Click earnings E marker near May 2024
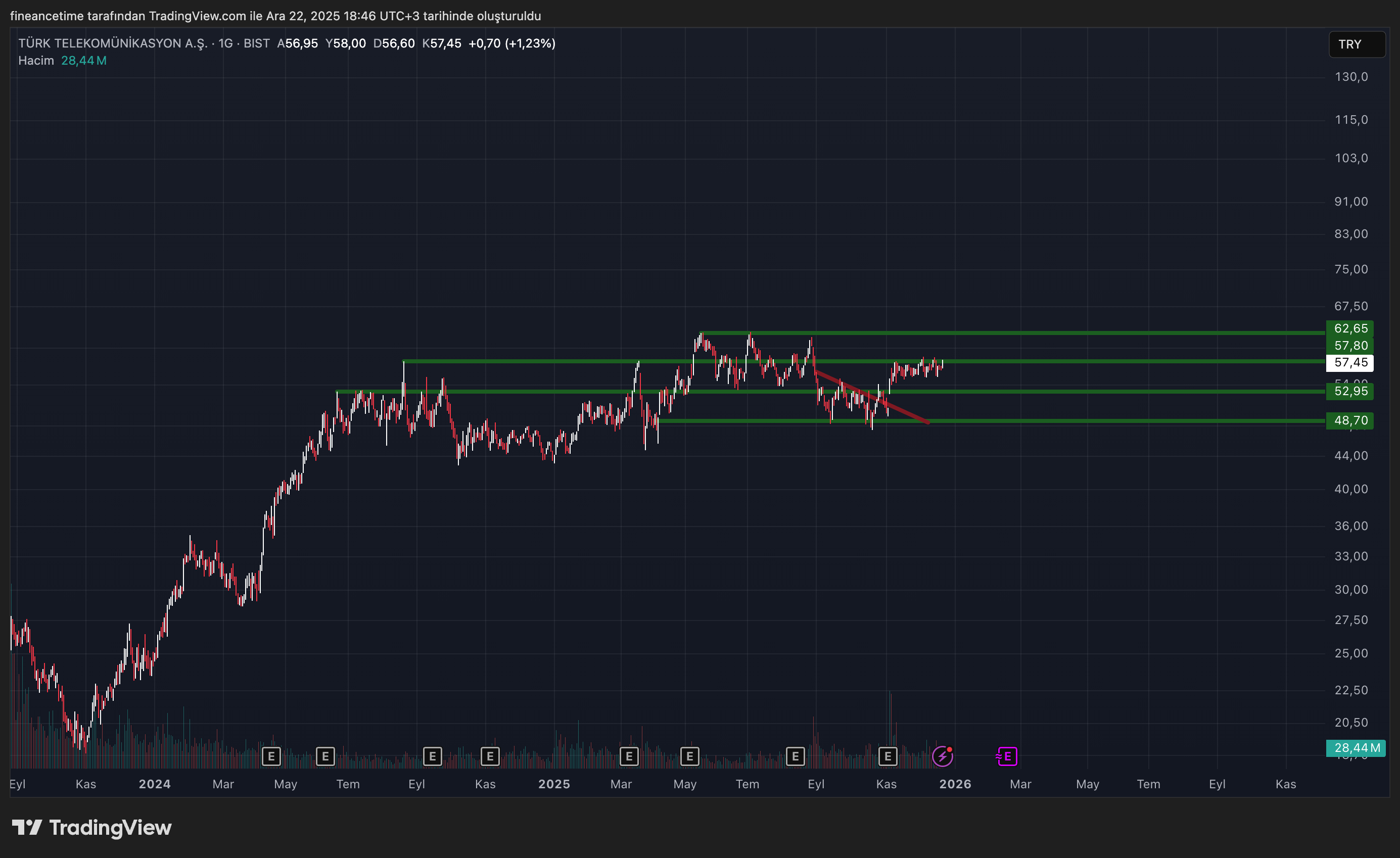 (271, 756)
